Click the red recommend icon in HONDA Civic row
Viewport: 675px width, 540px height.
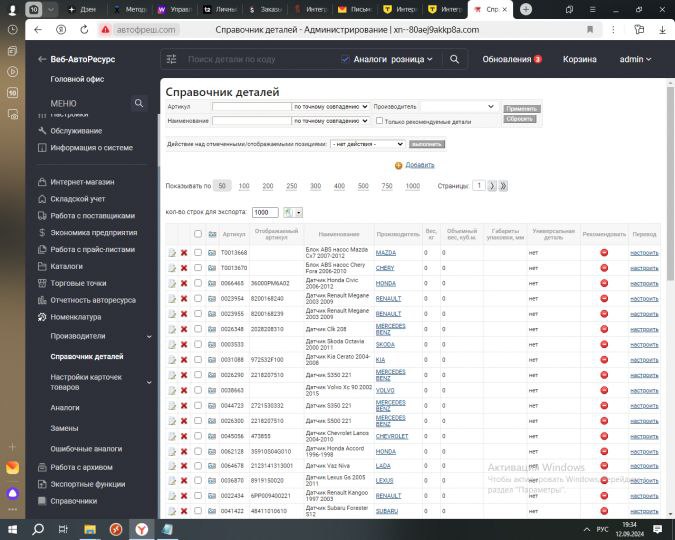pyautogui.click(x=604, y=283)
